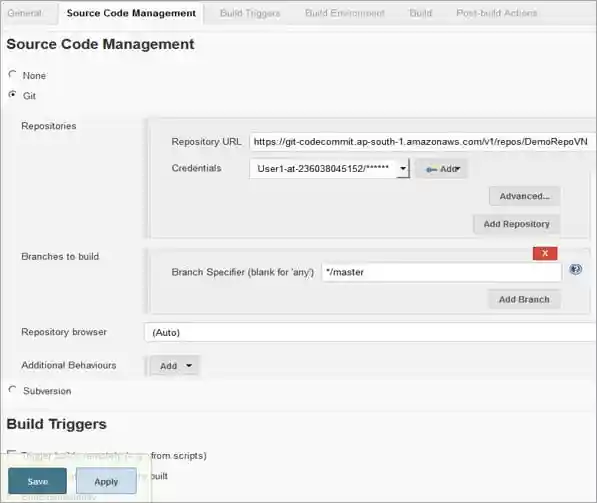Open the Build Environment tab
The height and width of the screenshot is (503, 597).
(345, 13)
